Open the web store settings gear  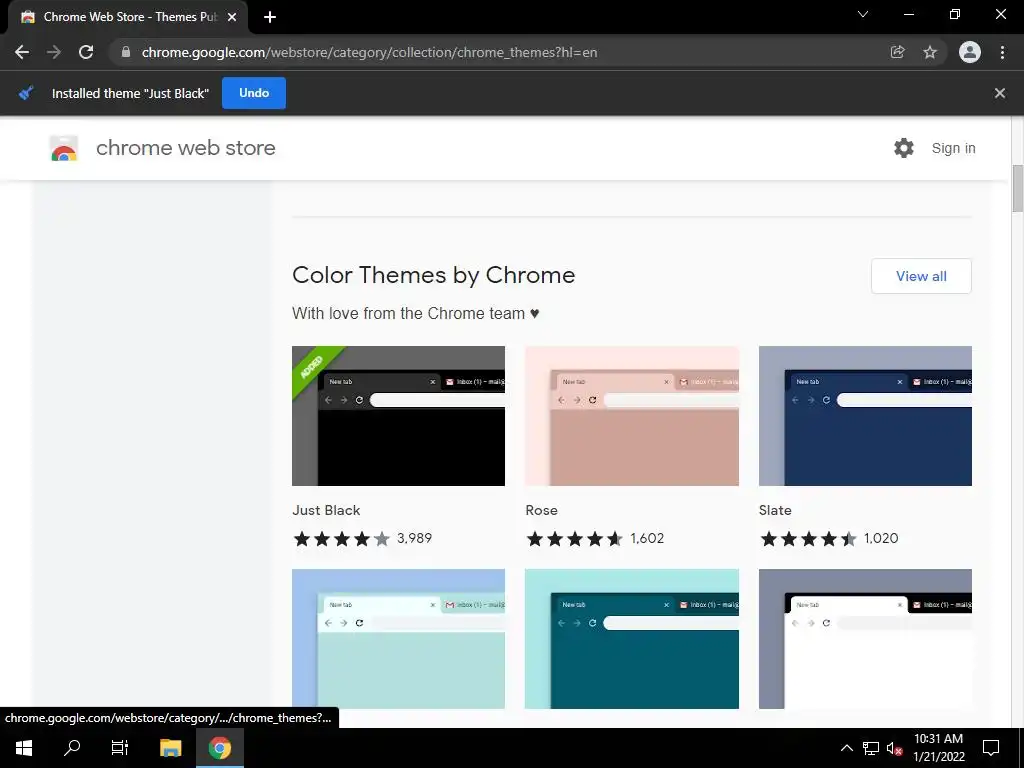tap(904, 148)
